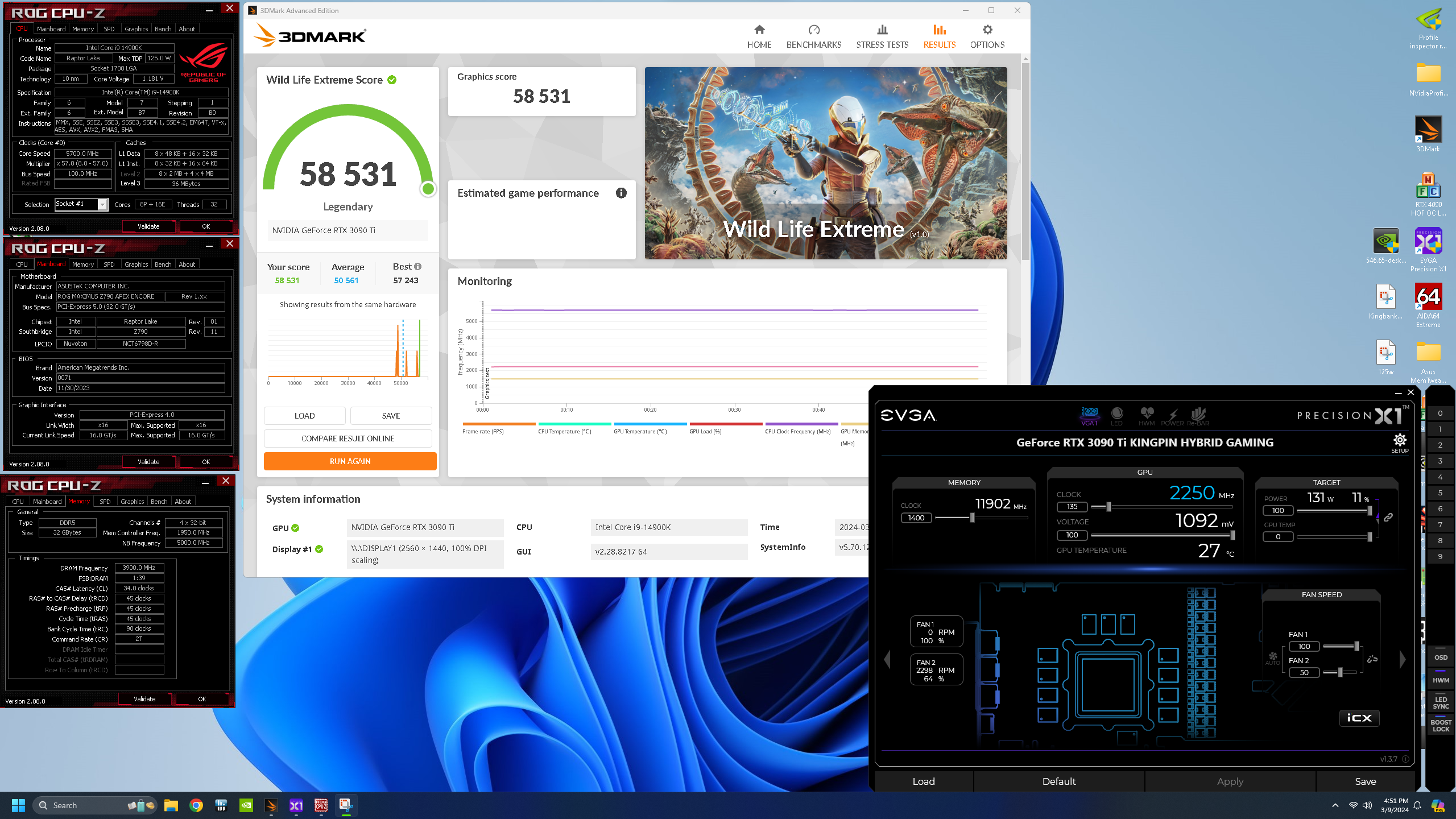Show the next Precision X1 page using the right arrow
Viewport: 1456px width, 819px height.
click(x=1403, y=660)
